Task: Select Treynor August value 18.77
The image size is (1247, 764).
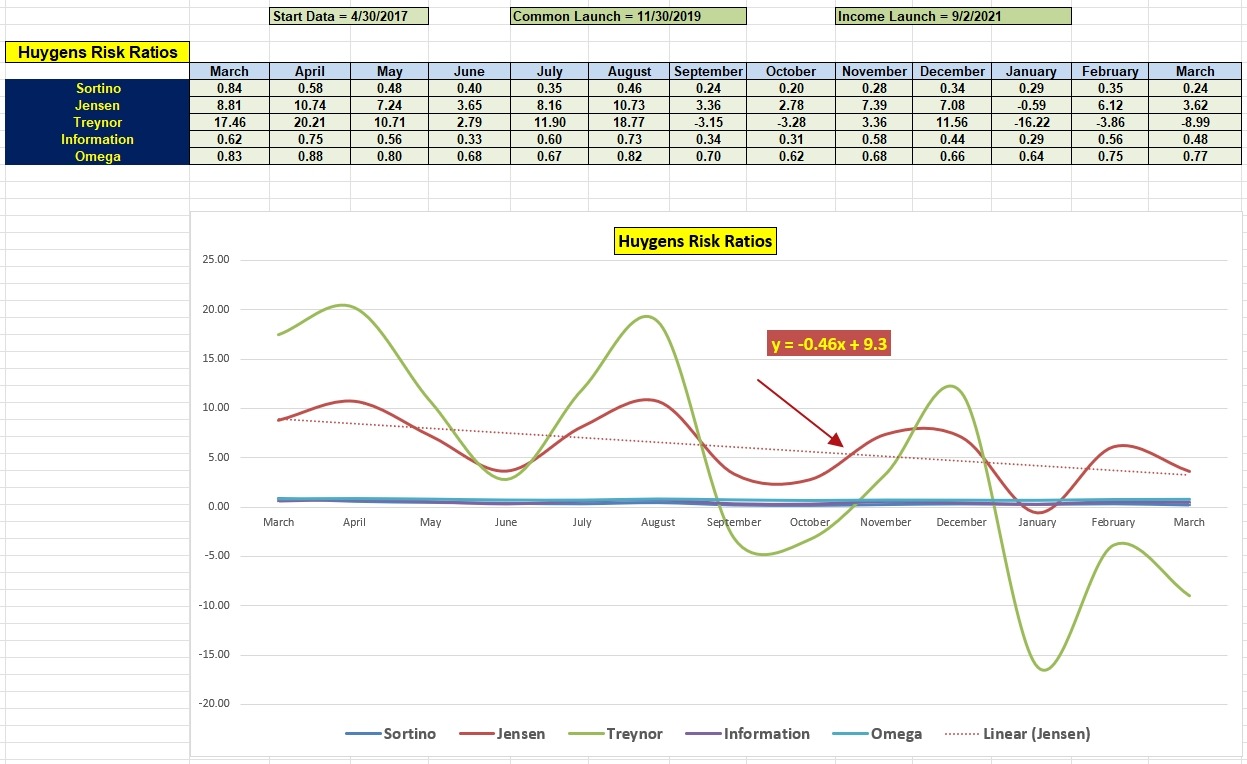Action: tap(630, 122)
